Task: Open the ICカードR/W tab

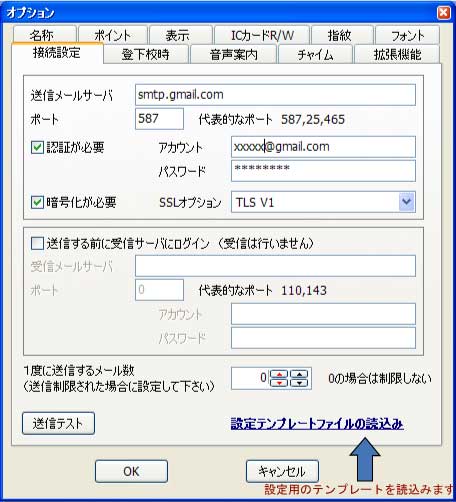Action: click(262, 35)
